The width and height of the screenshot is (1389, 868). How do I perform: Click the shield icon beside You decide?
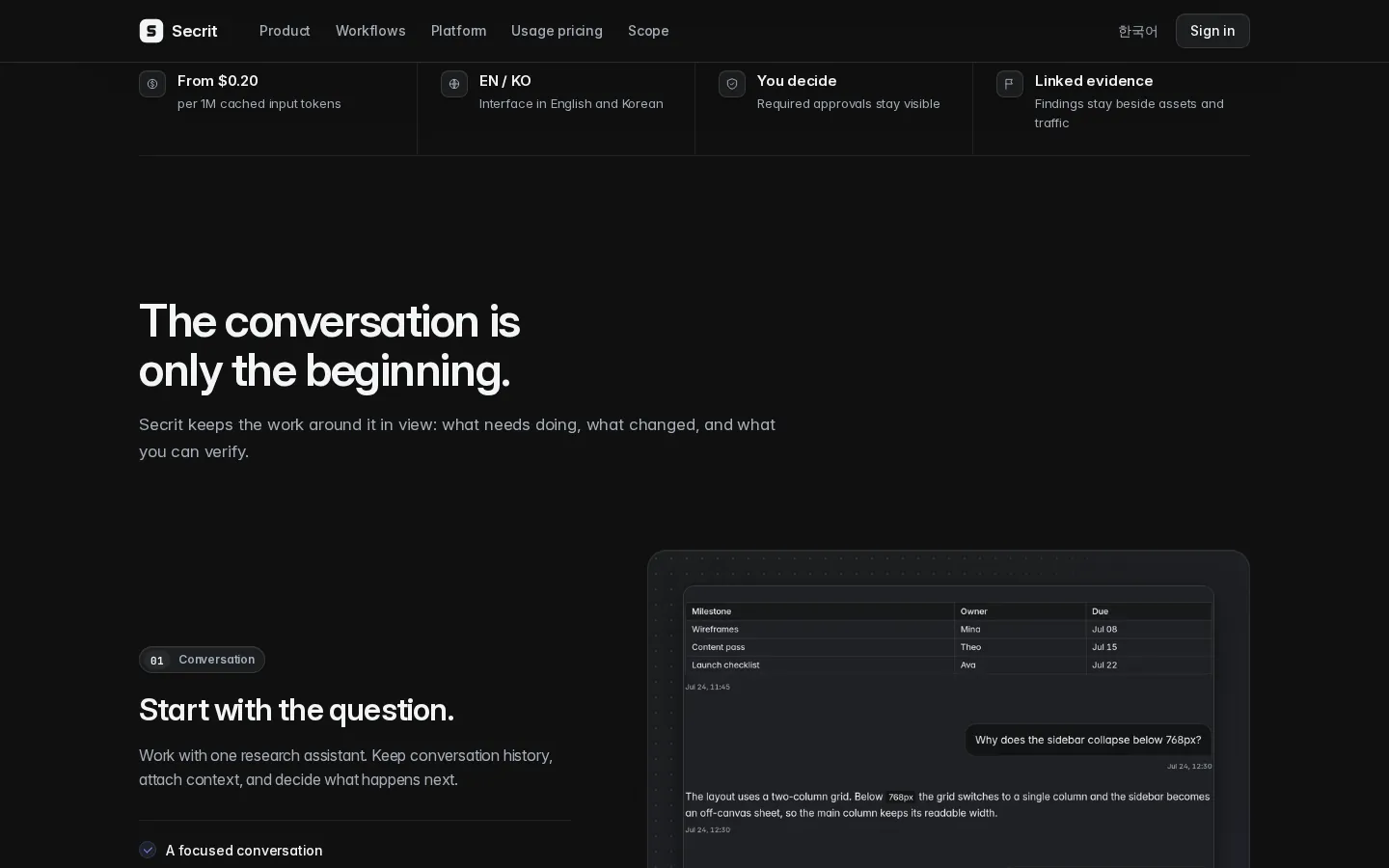coord(732,84)
